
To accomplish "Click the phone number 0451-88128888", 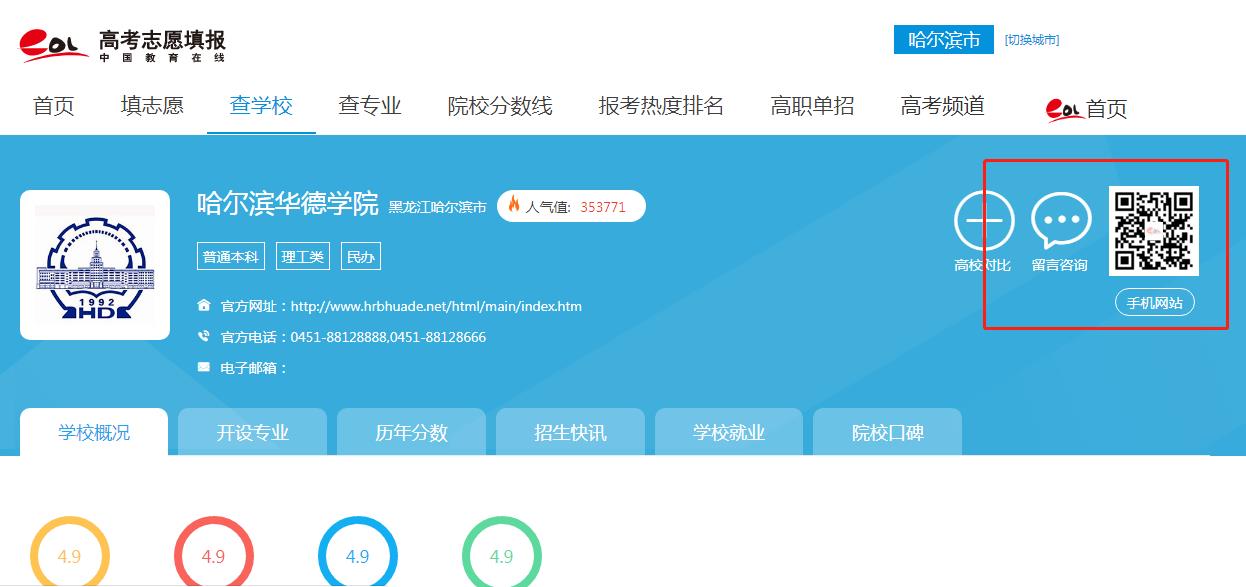I will pos(338,337).
